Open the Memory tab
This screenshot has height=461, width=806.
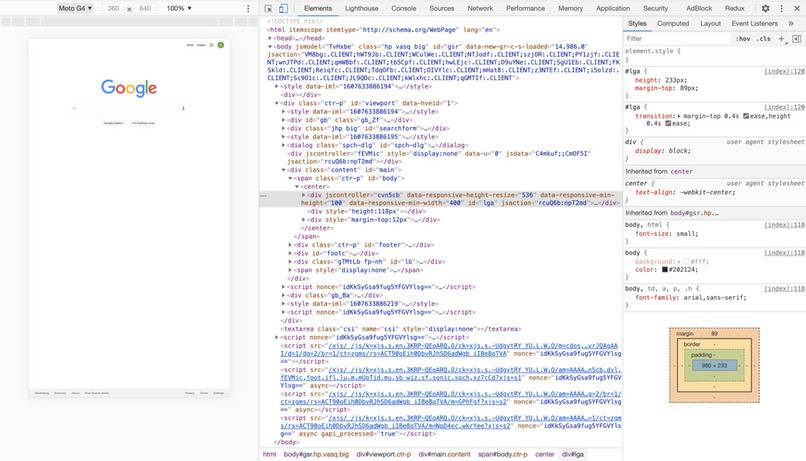pos(571,9)
